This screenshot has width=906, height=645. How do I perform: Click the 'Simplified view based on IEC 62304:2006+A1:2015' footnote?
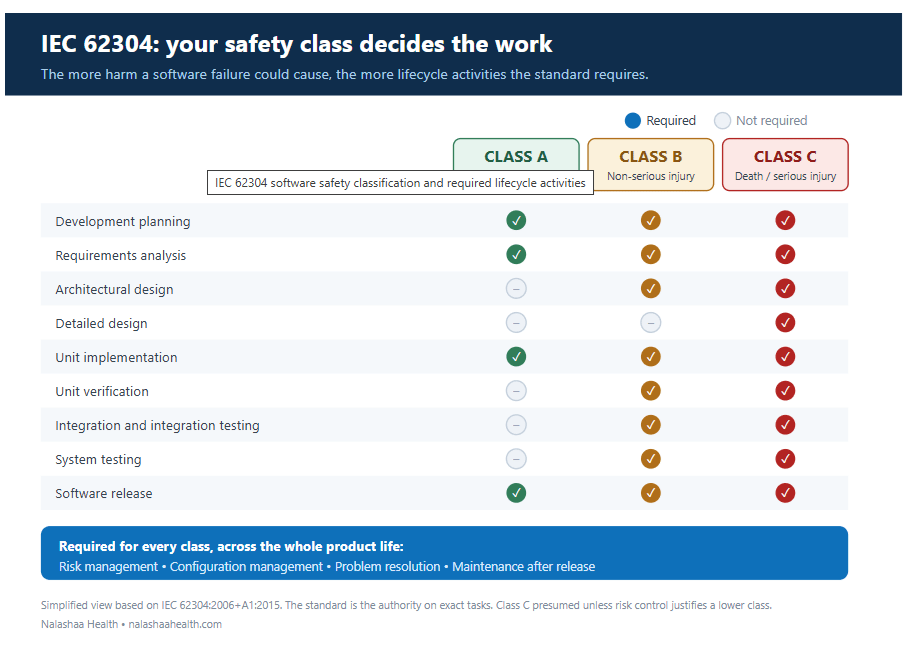406,605
